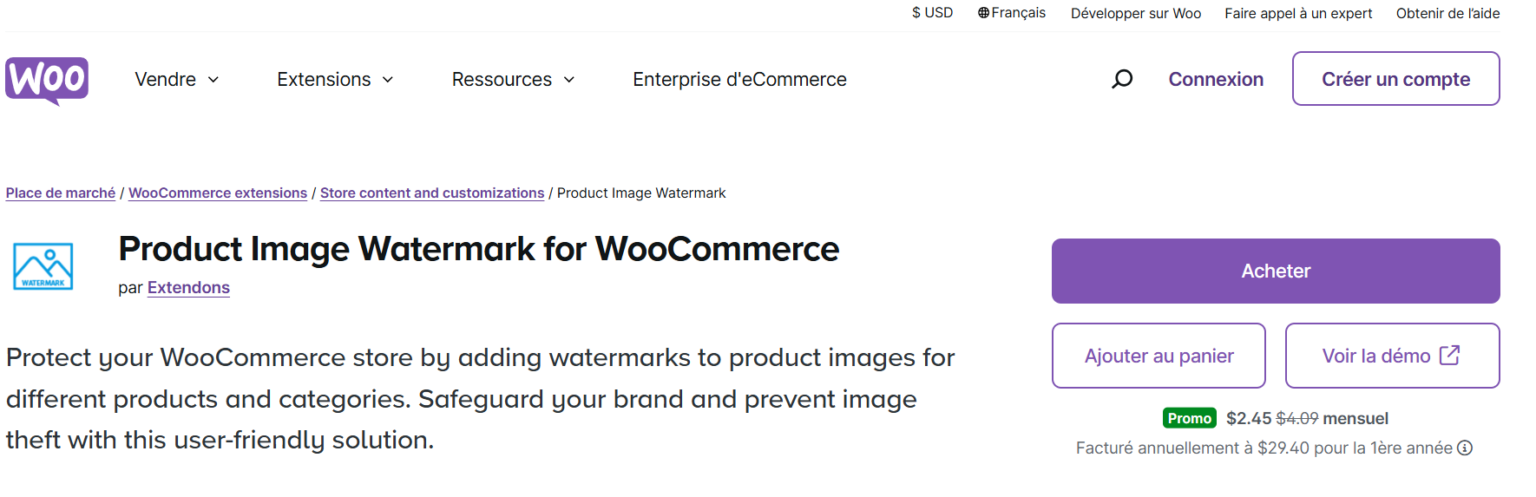Go to Place de marché breadcrumb
Screen dimensions: 1536x497
[x=61, y=193]
